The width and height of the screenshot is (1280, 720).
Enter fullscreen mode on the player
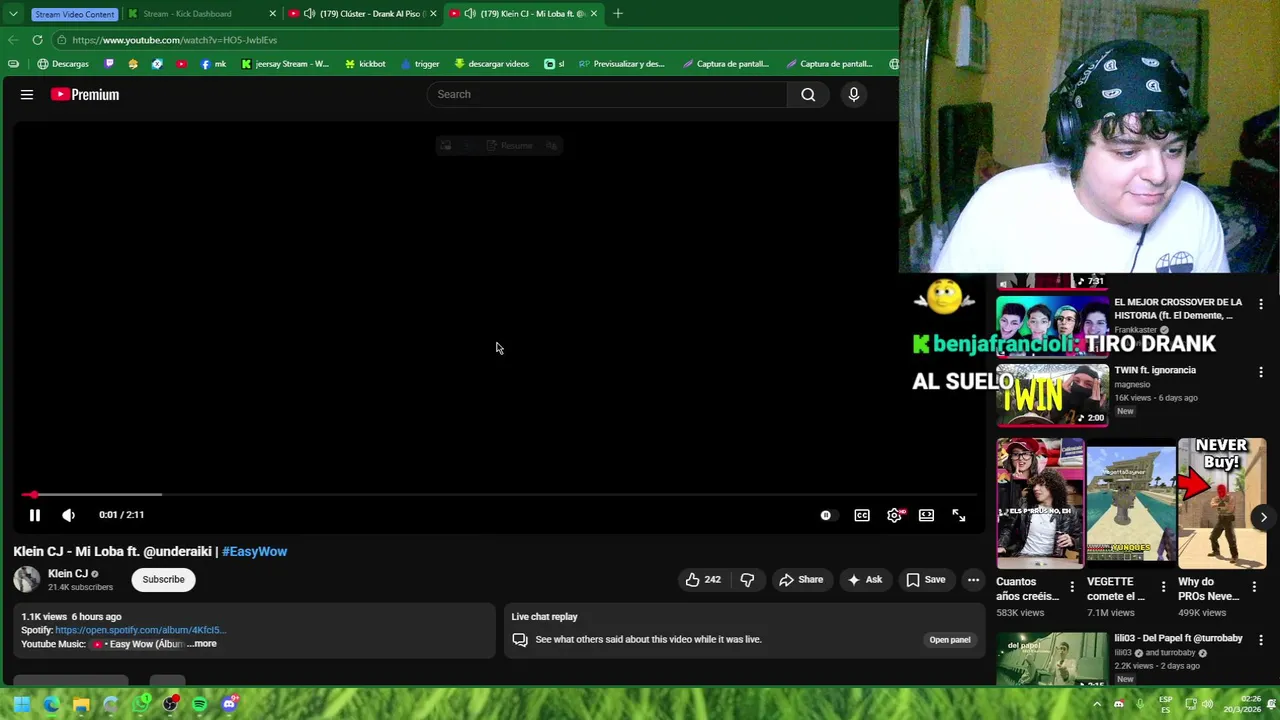click(x=959, y=515)
